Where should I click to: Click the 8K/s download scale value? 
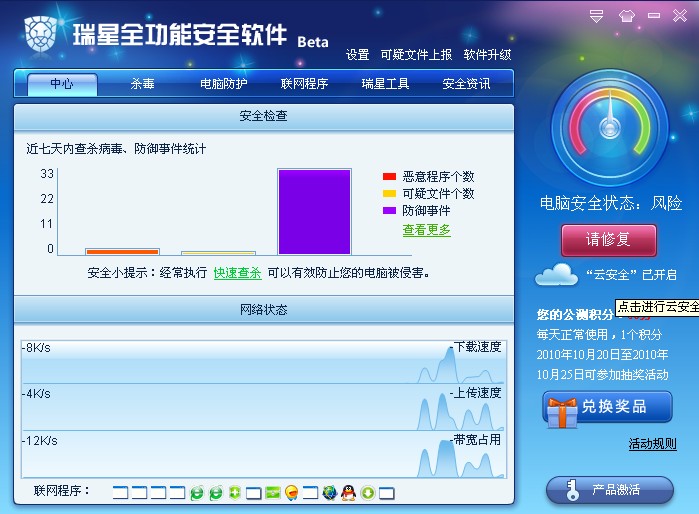click(38, 348)
